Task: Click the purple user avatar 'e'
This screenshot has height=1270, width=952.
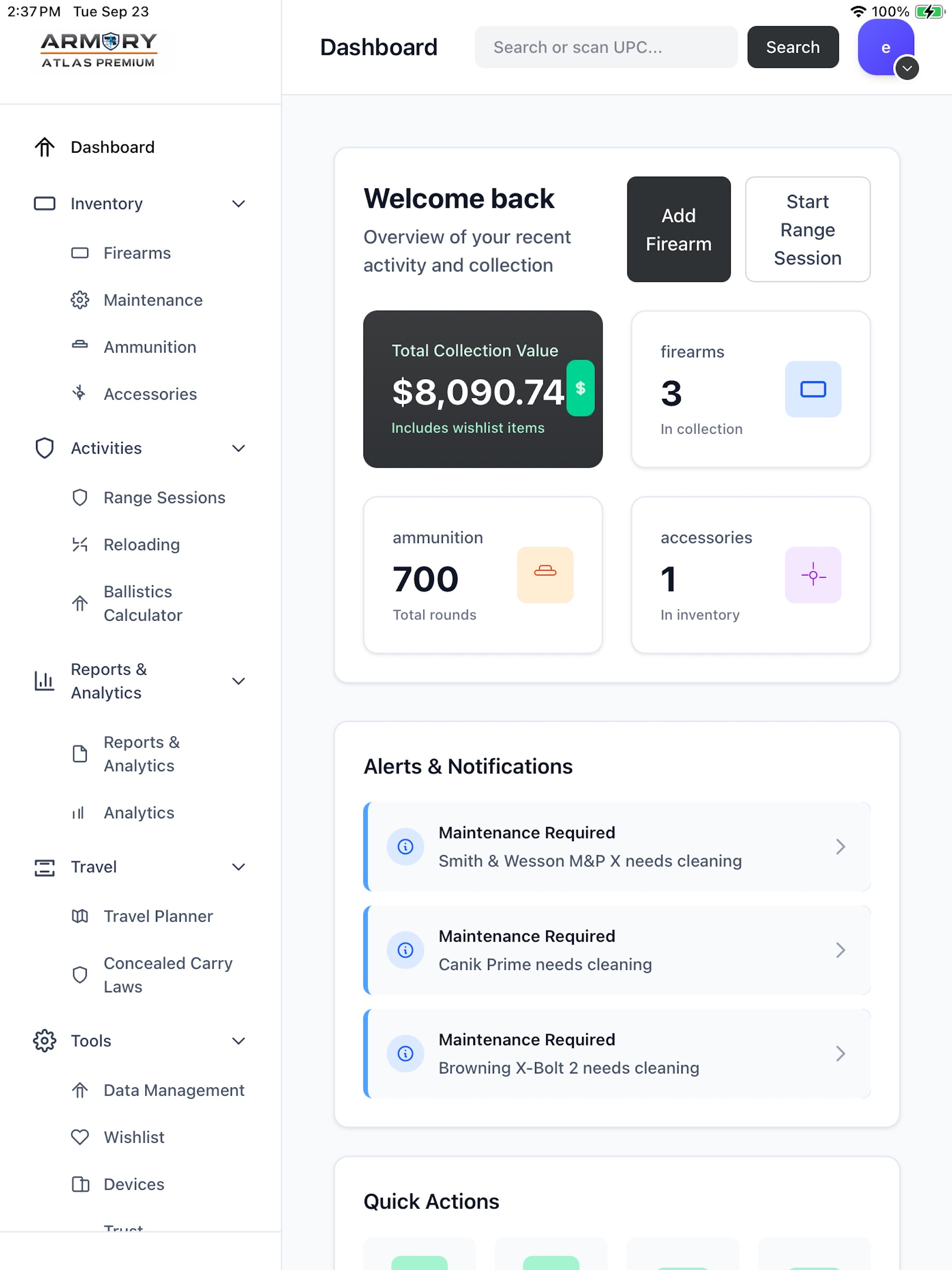Action: [886, 47]
